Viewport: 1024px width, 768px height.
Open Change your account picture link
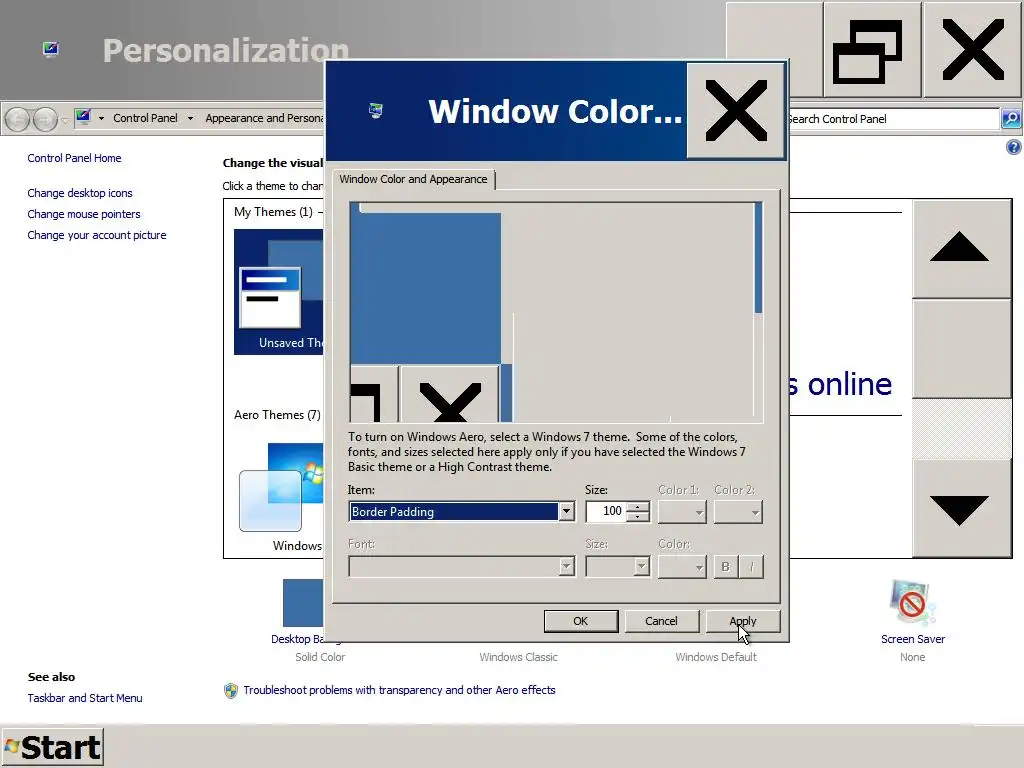tap(97, 235)
